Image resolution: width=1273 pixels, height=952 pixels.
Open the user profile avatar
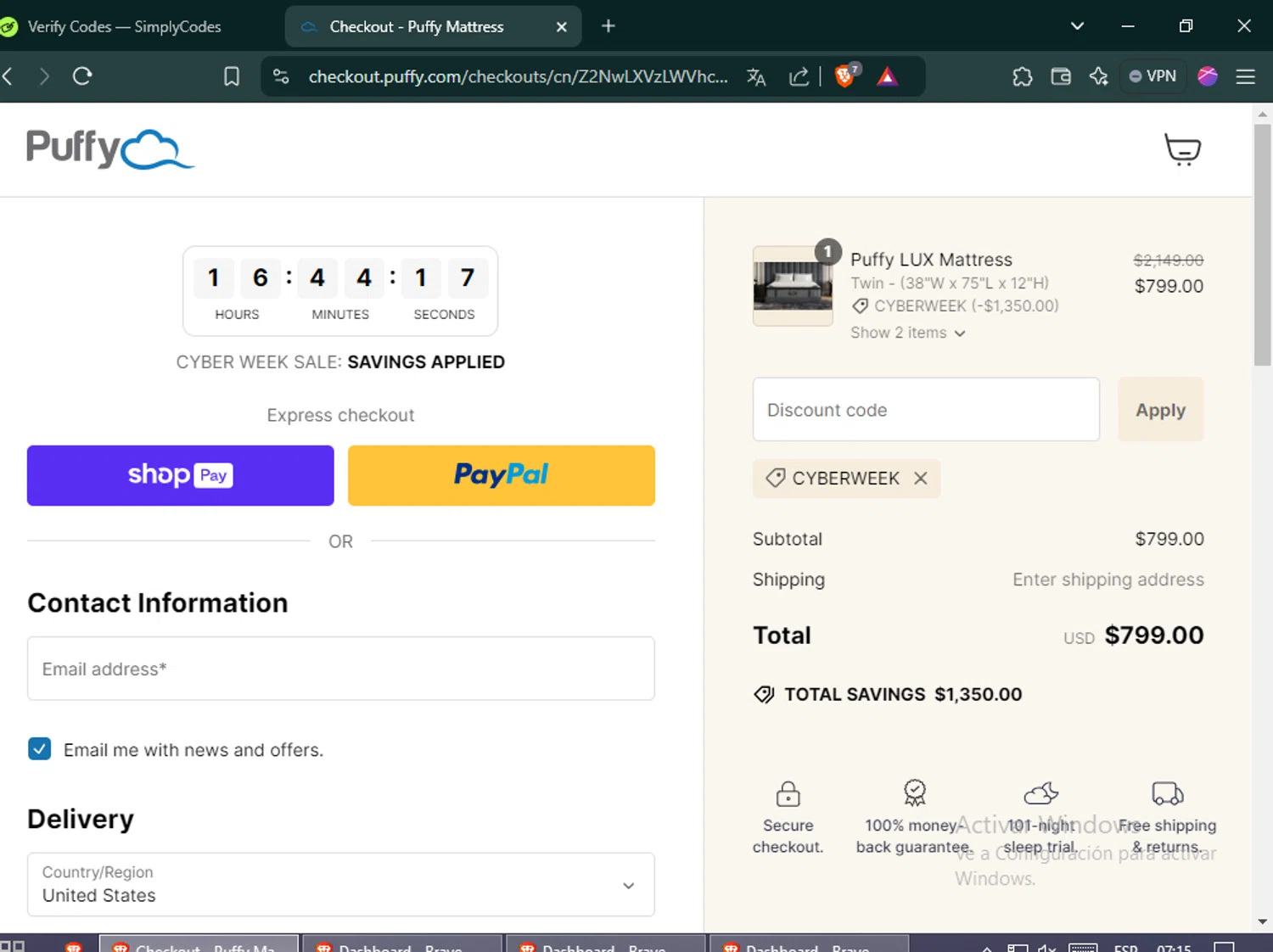point(1208,76)
